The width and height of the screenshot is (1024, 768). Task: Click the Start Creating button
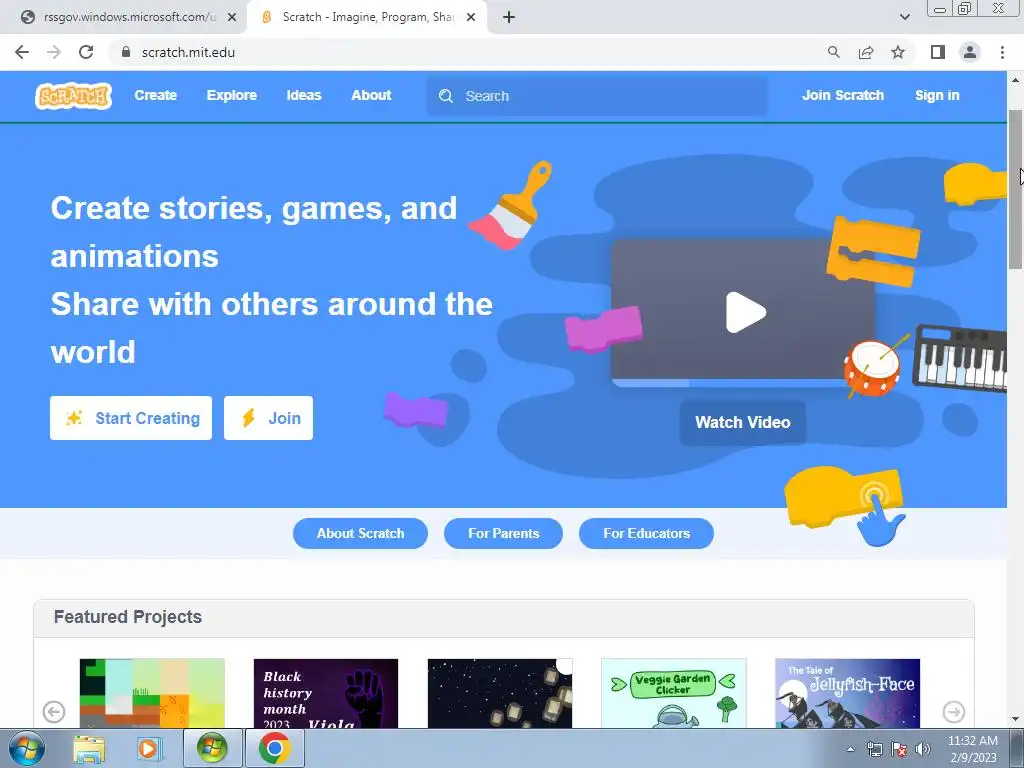(x=131, y=418)
